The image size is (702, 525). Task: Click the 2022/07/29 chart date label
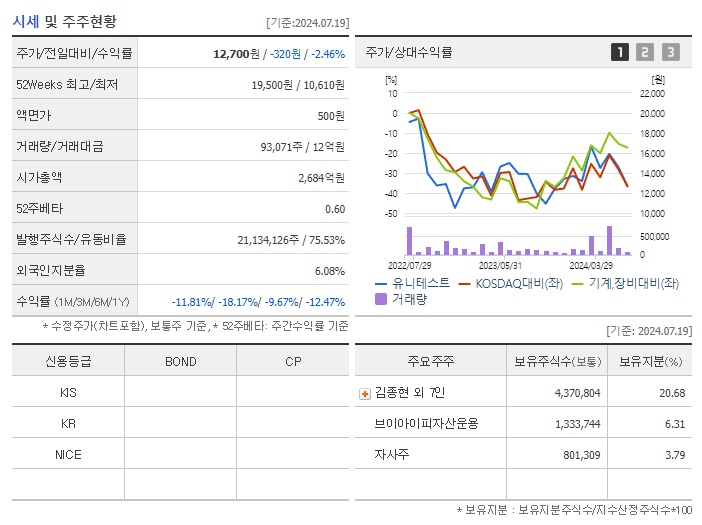click(x=409, y=265)
